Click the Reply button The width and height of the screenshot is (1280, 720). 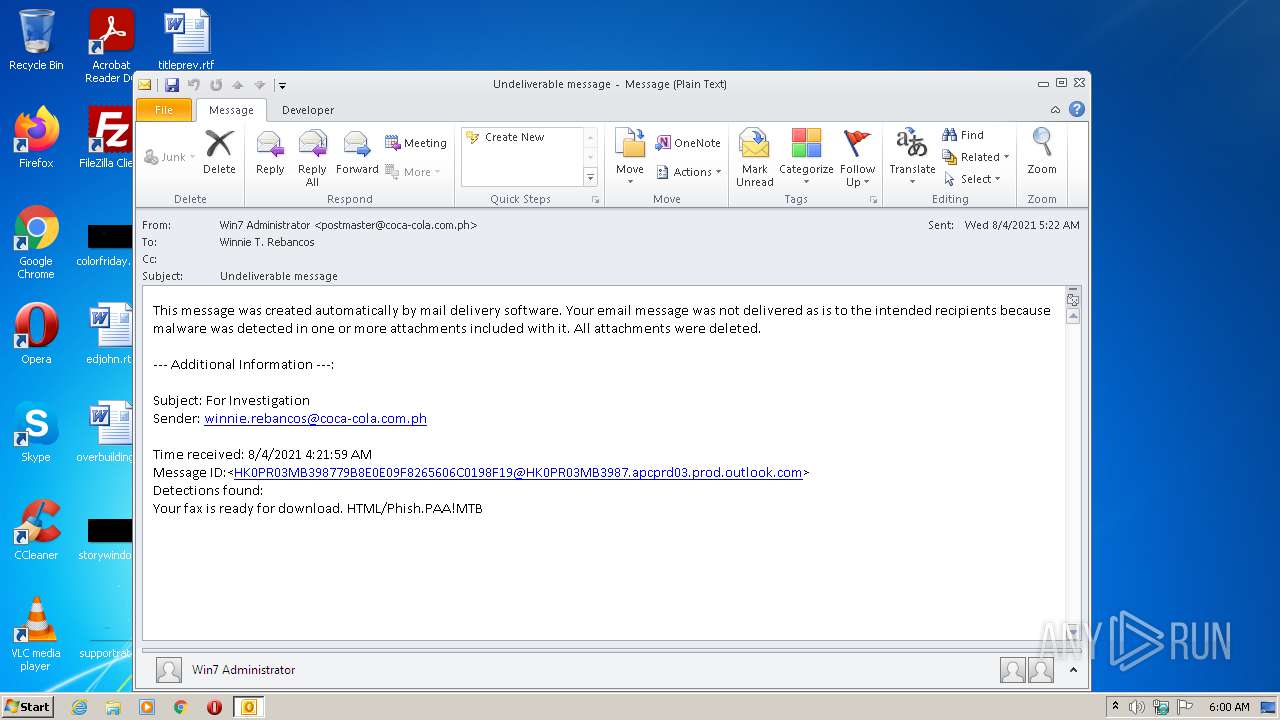(270, 153)
